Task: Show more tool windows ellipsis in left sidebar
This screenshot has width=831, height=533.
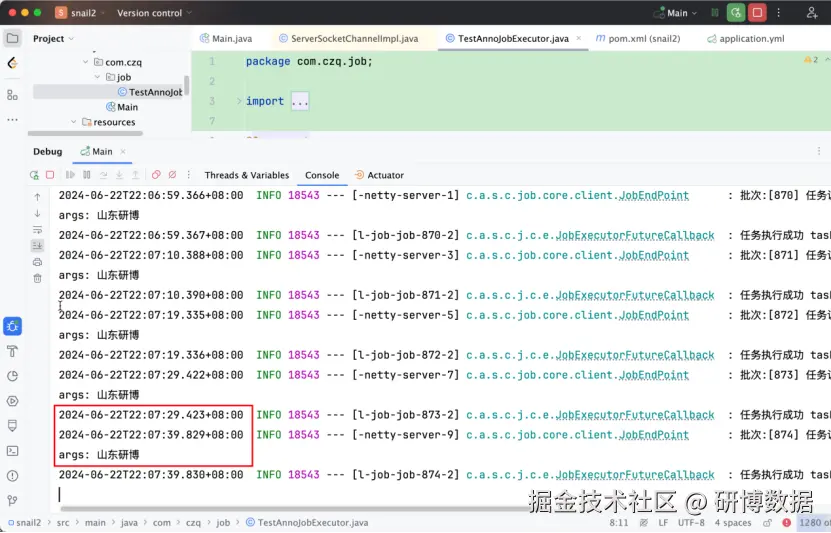Action: coord(12,120)
